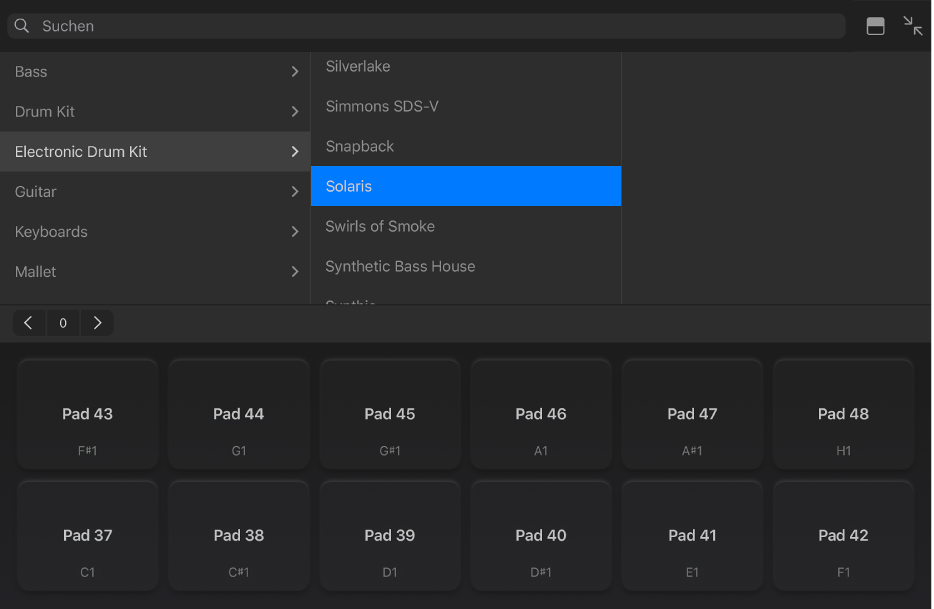Click the search magnifier icon
The height and width of the screenshot is (609, 934).
tap(21, 25)
